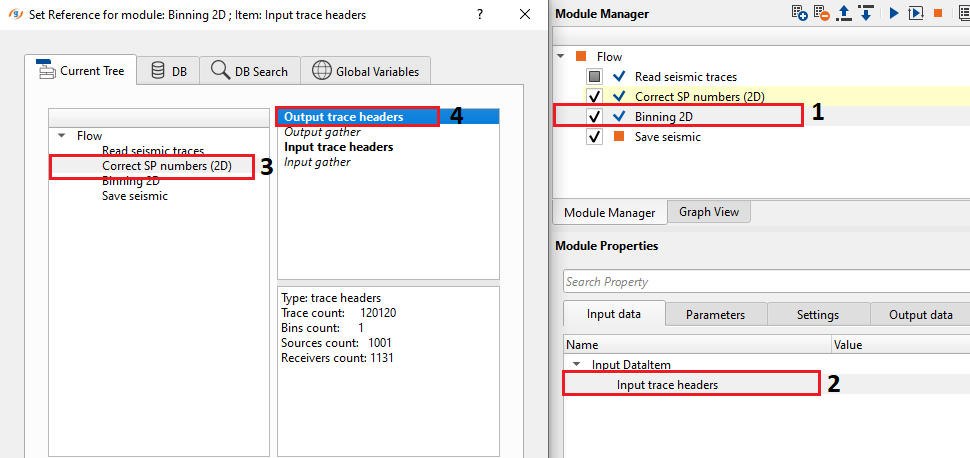Select Correct SP numbers (2D) in Current Tree
This screenshot has height=458, width=970.
click(167, 166)
